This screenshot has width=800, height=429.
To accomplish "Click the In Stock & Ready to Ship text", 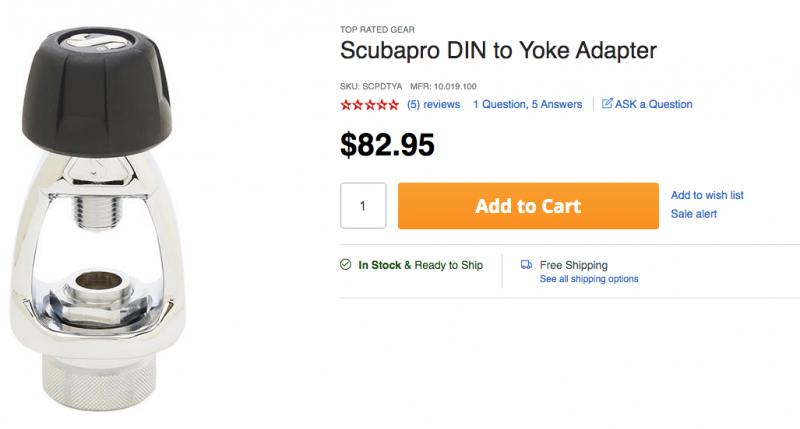I will 421,265.
